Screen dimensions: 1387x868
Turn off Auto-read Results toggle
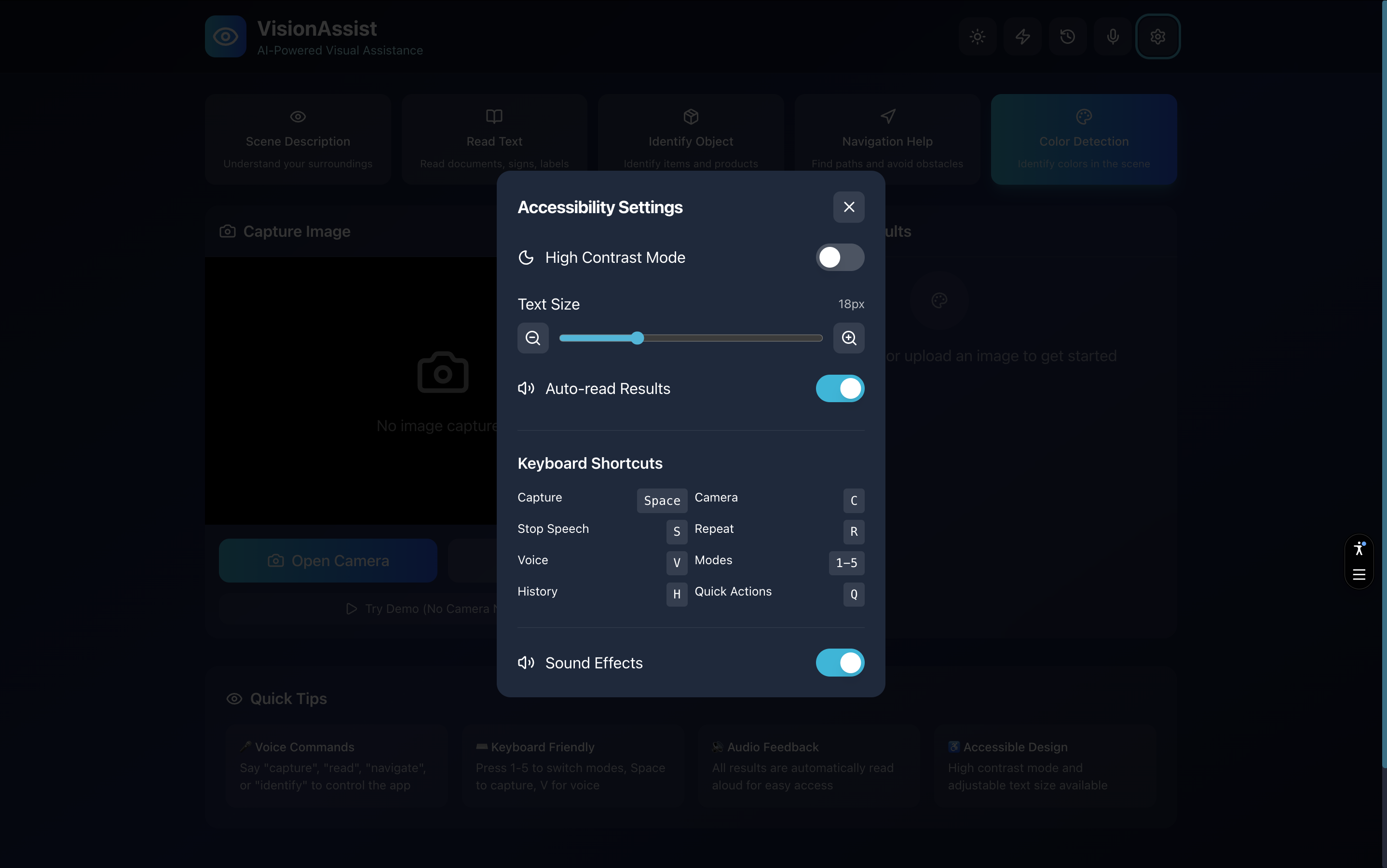click(839, 389)
